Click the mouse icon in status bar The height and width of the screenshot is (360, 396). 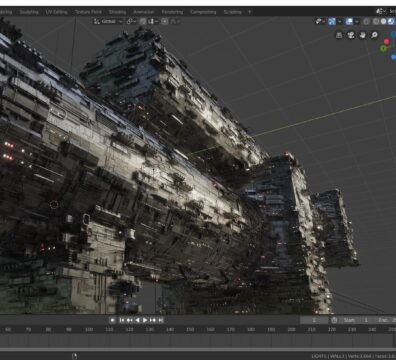click(74, 356)
